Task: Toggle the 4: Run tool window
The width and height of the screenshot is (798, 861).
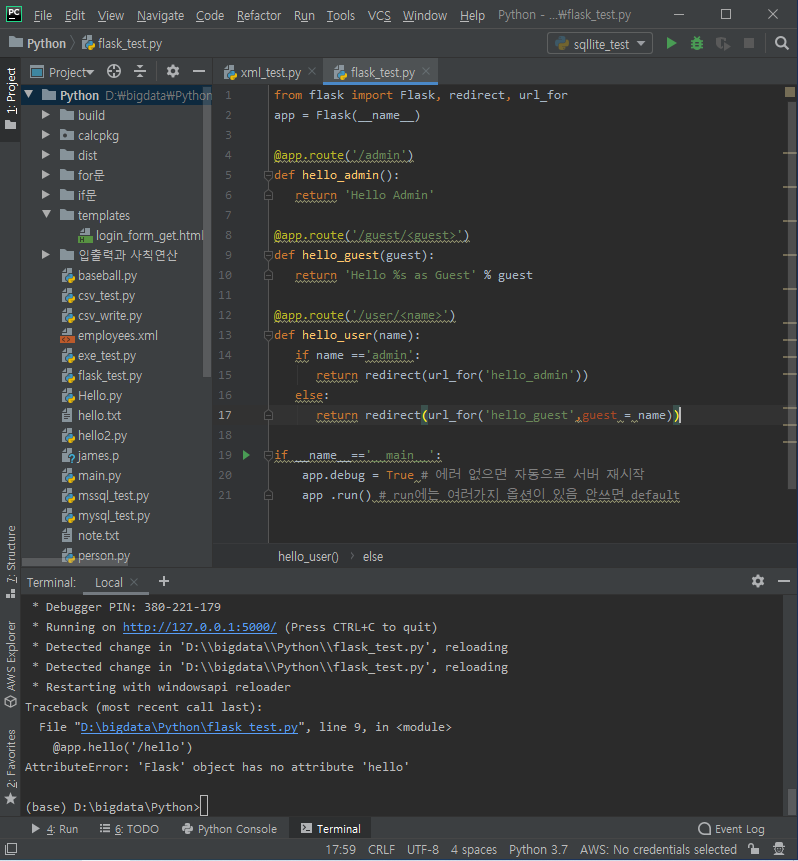Action: 55,829
